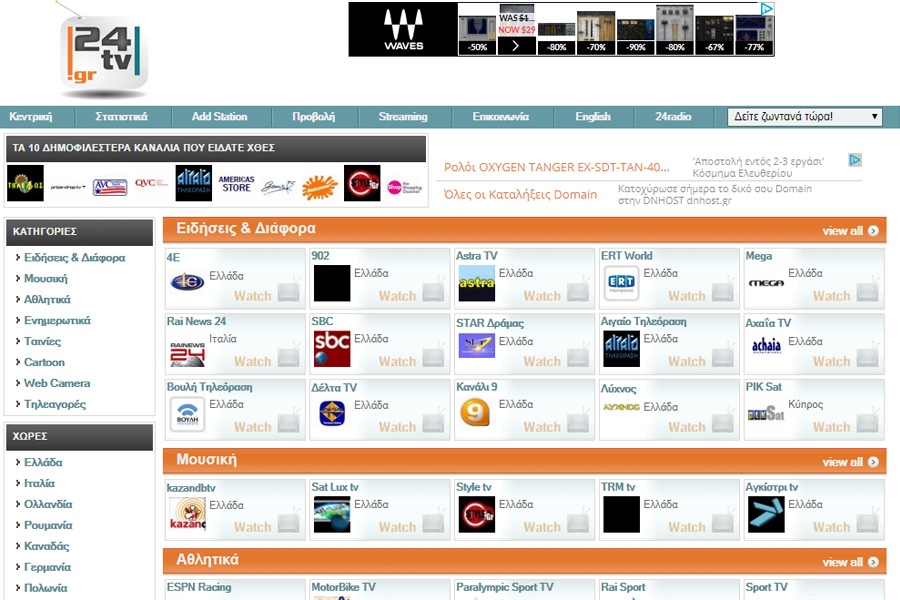The width and height of the screenshot is (900, 600).
Task: Click the Nickelodeon splat logo in top 10
Action: [x=320, y=187]
